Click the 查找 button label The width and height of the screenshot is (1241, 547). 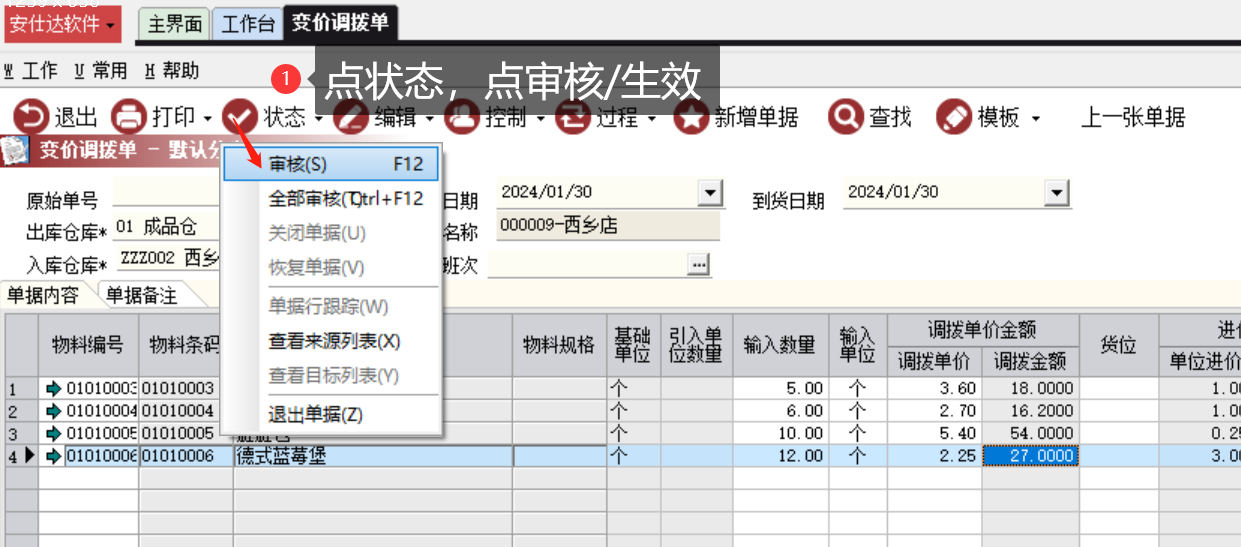[890, 118]
